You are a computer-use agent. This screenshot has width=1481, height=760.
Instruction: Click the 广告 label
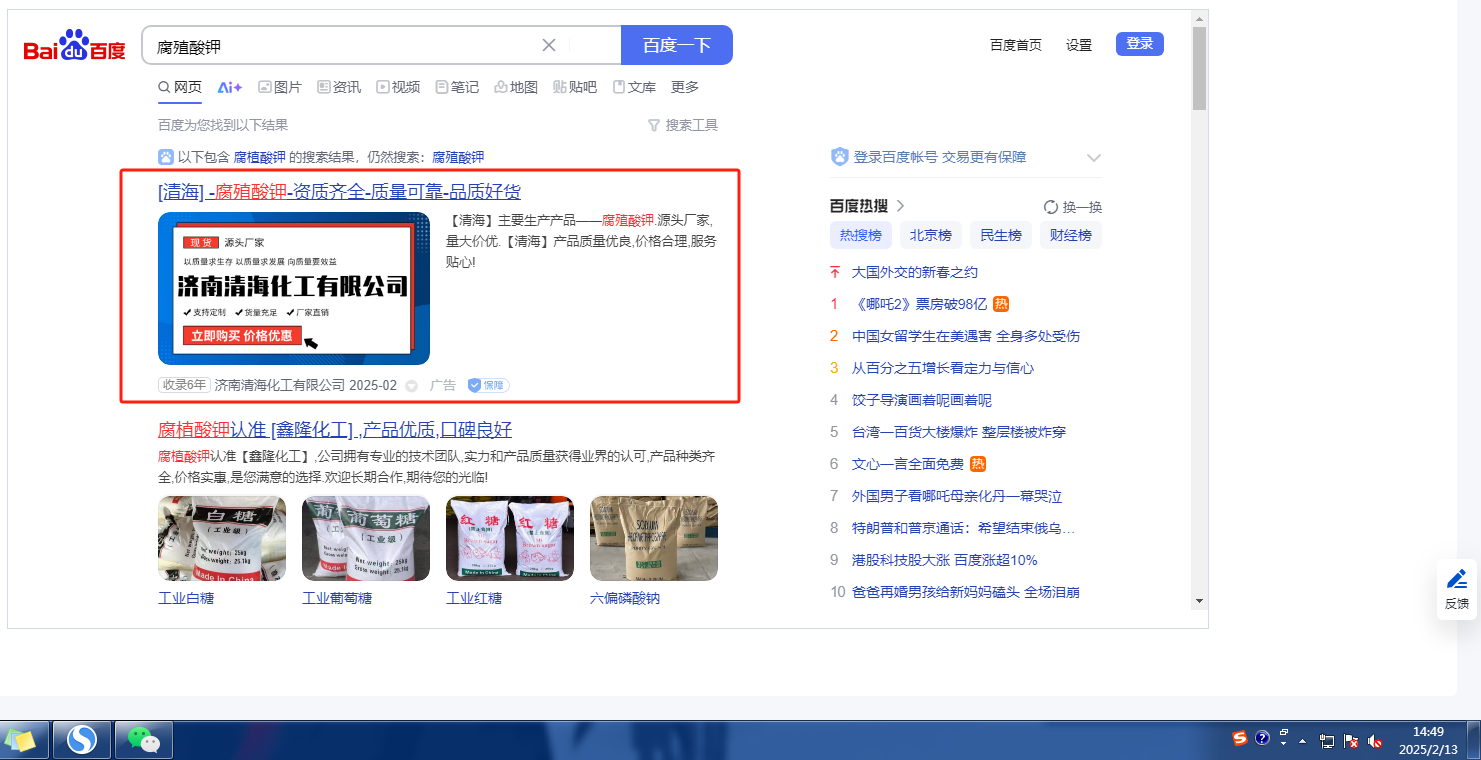tap(443, 385)
